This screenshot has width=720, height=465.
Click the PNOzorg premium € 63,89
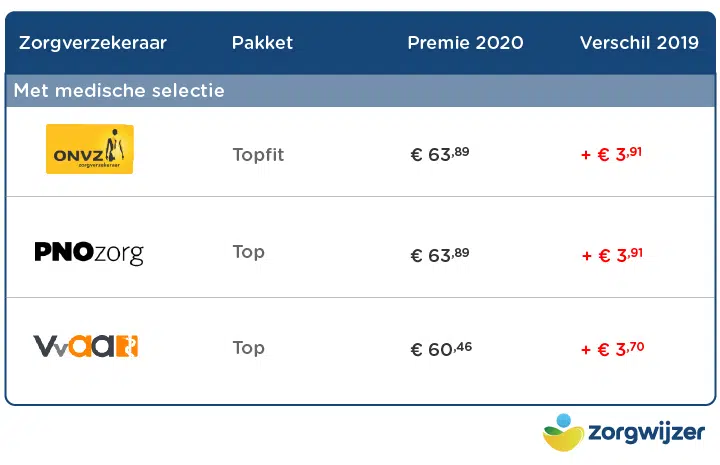[440, 255]
